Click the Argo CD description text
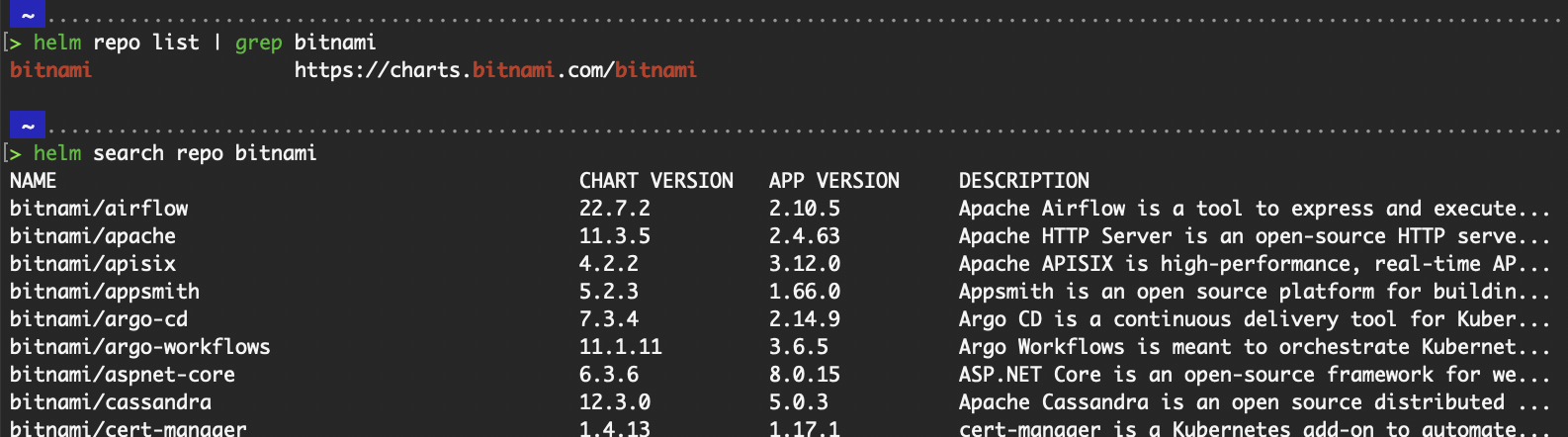This screenshot has height=437, width=1568. click(1255, 319)
